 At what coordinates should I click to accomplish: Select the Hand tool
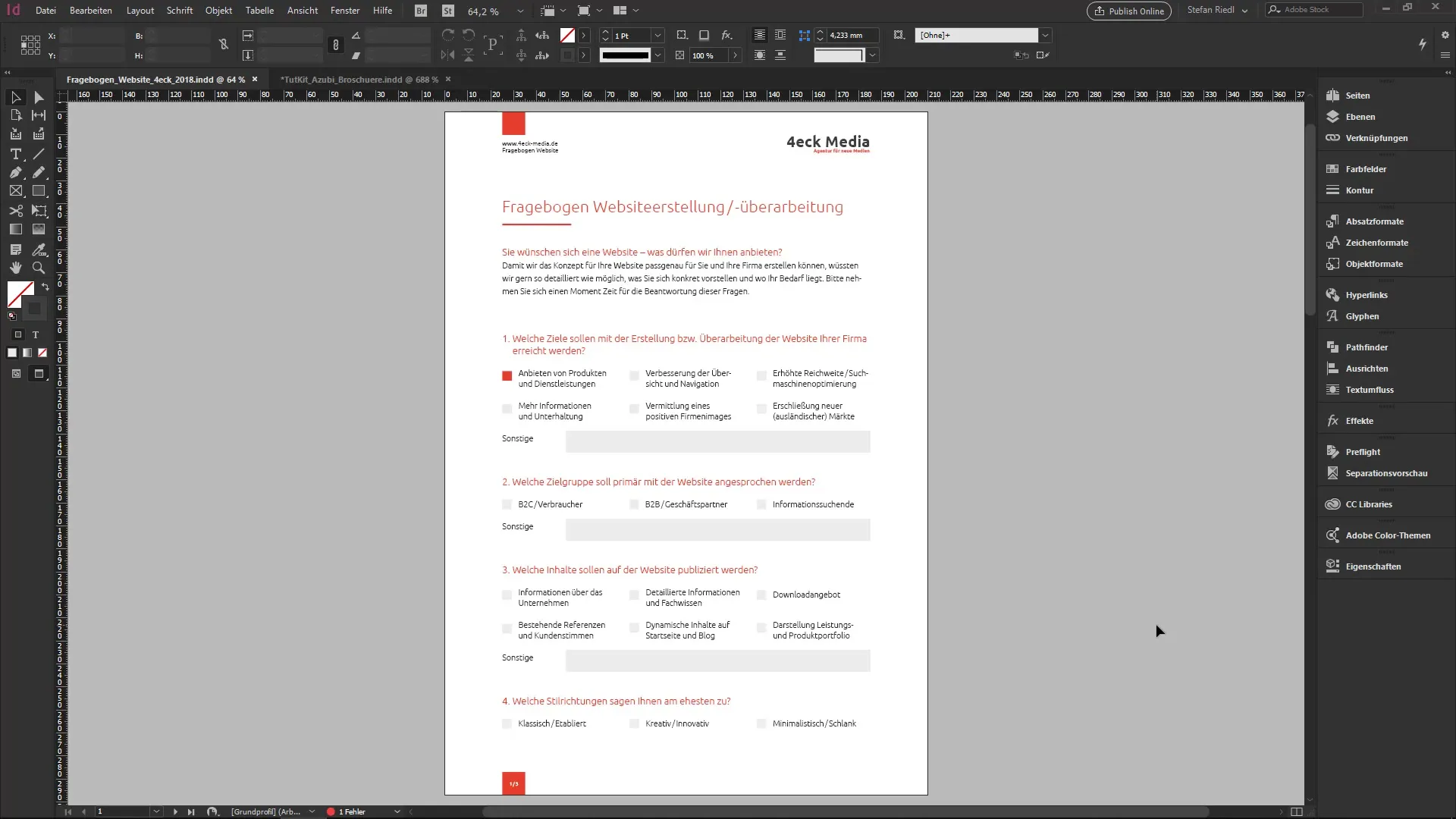pos(15,268)
